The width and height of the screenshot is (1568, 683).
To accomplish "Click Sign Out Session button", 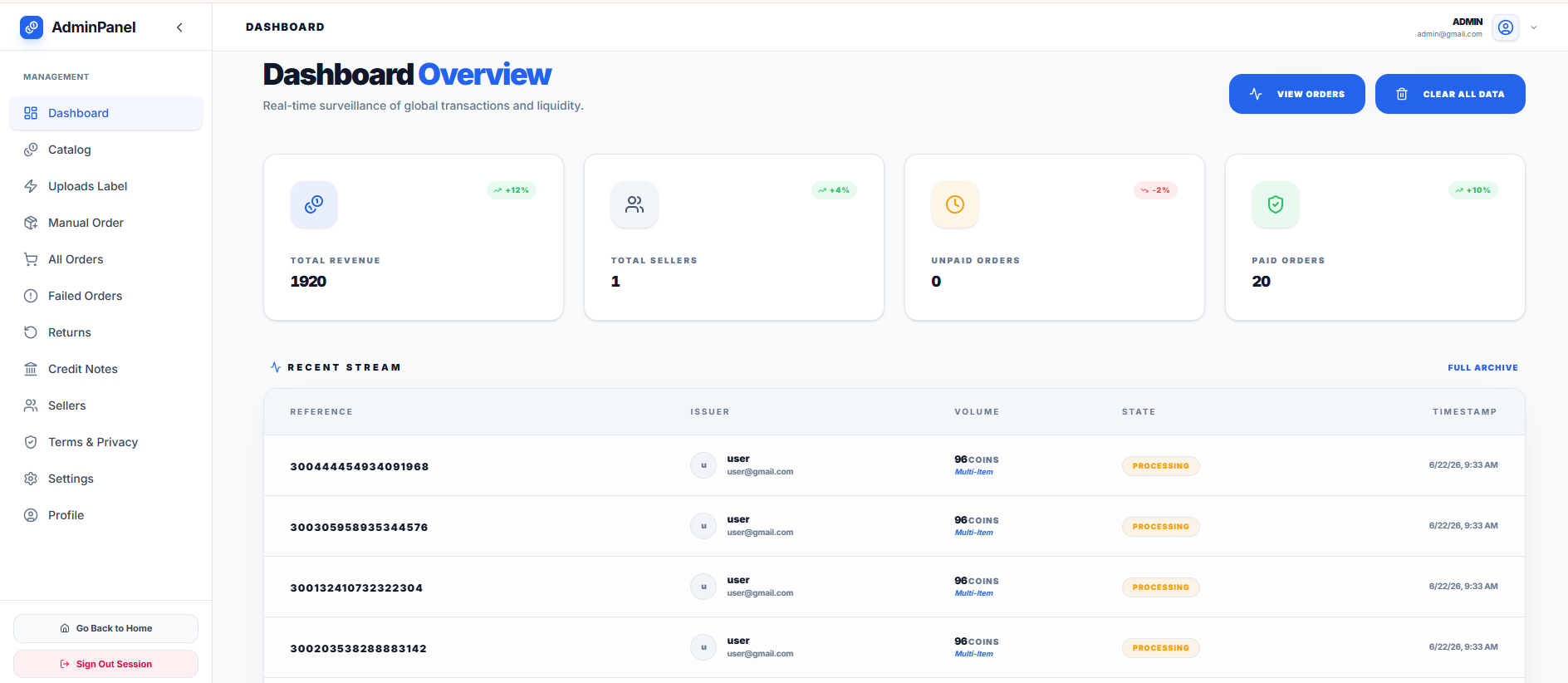I will 105,664.
